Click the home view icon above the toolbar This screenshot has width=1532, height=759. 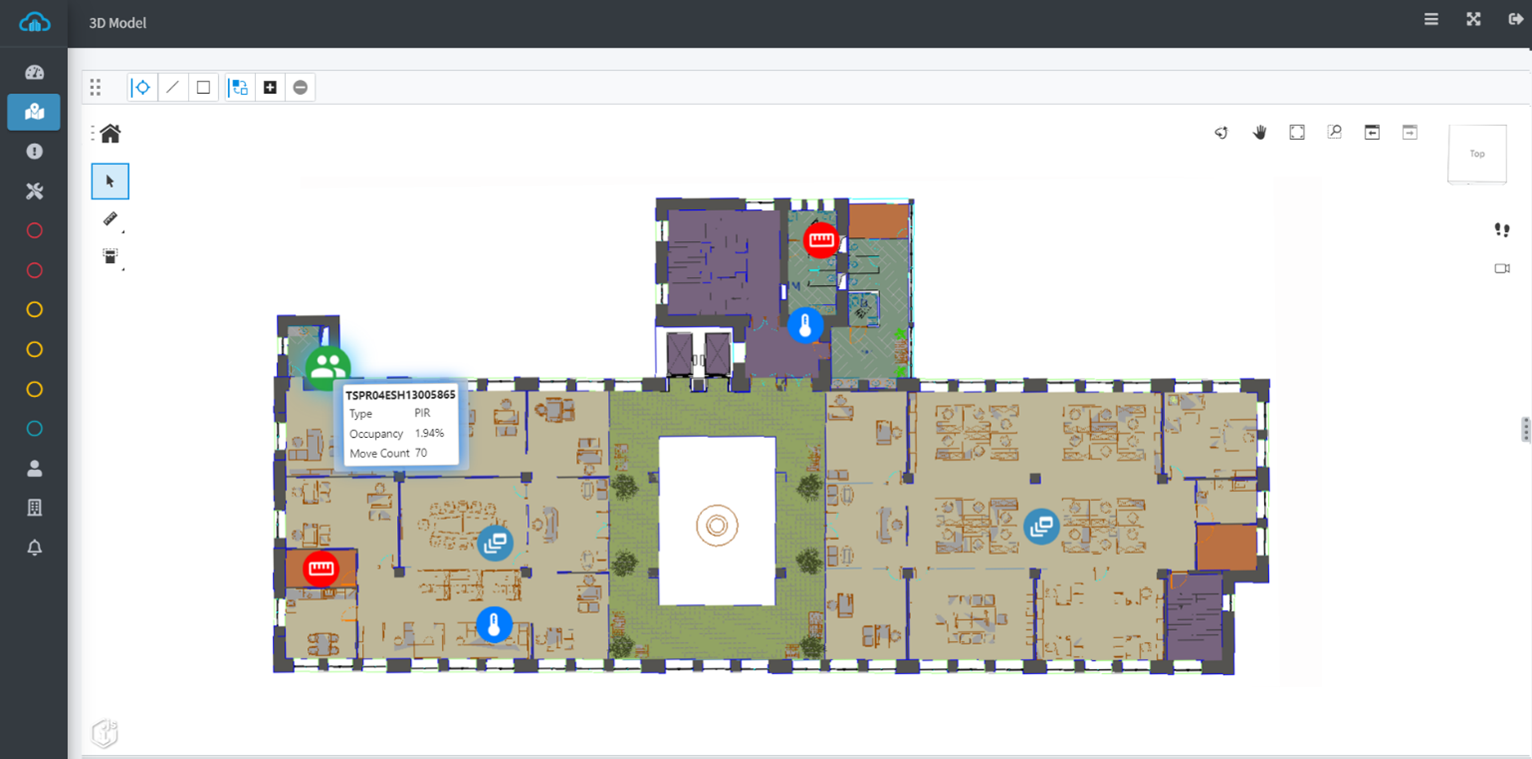[x=110, y=132]
